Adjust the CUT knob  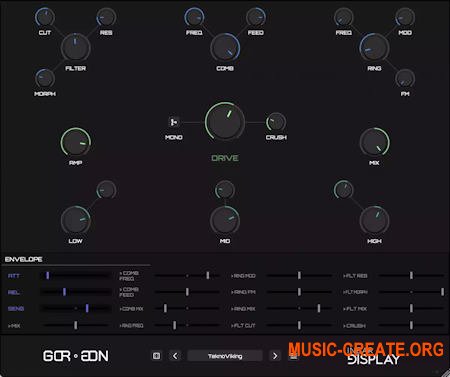(45, 17)
